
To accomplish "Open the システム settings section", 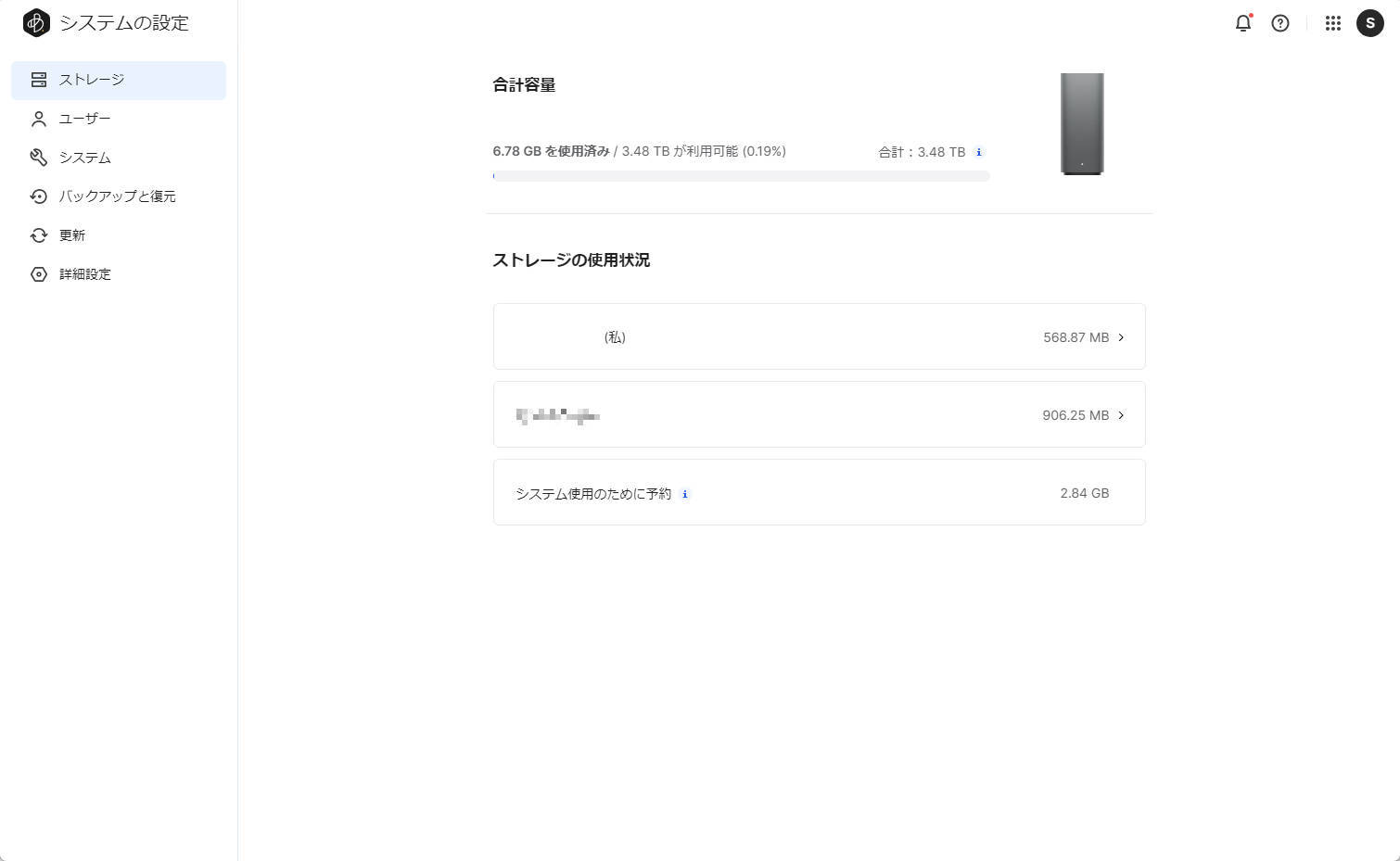I will 84,158.
